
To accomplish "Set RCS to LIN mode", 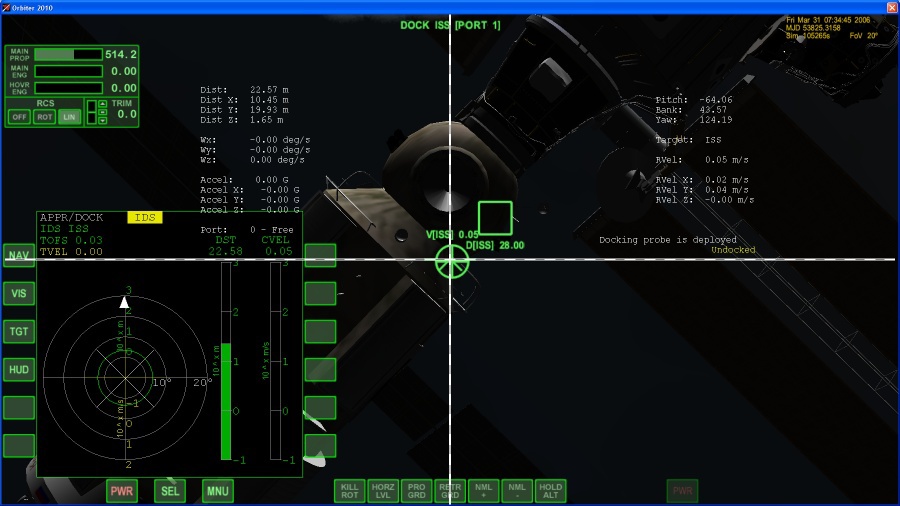I will point(69,117).
